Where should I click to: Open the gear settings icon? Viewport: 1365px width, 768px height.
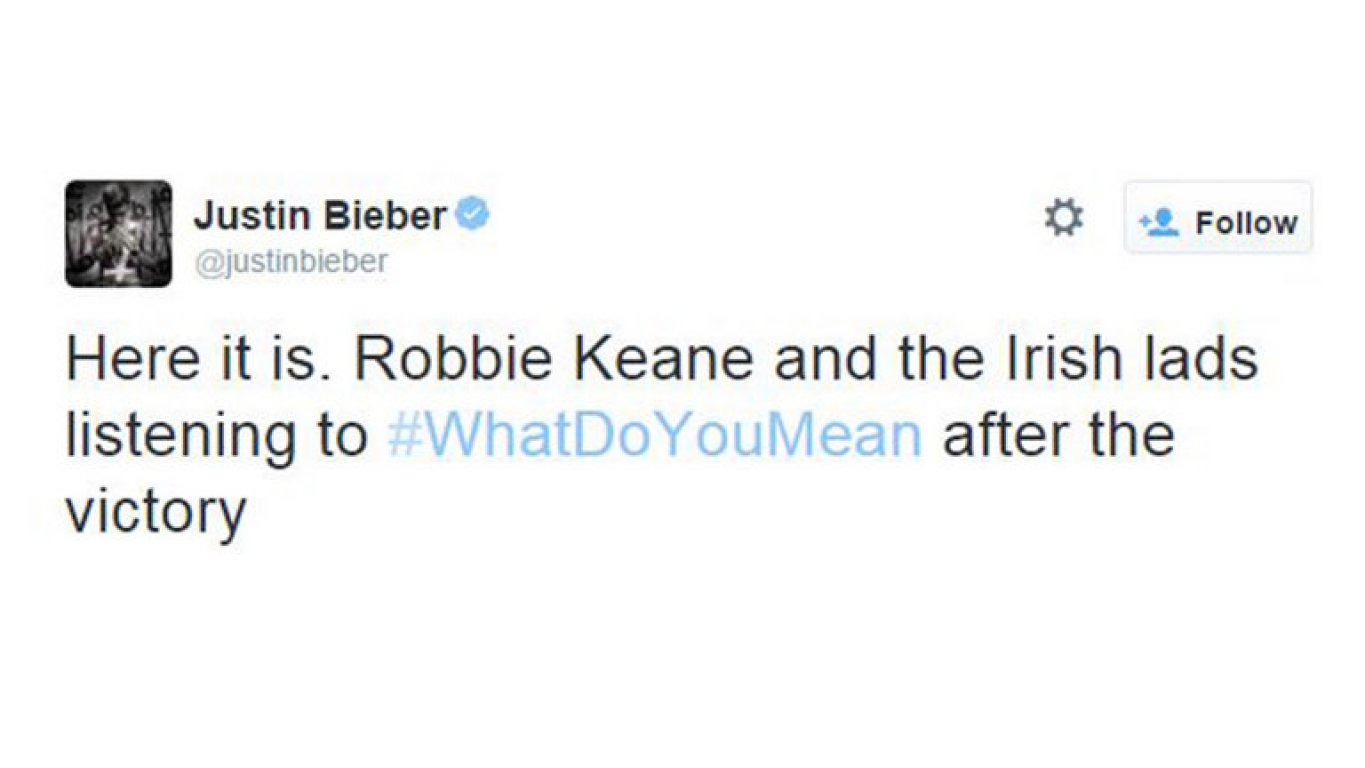point(1063,218)
